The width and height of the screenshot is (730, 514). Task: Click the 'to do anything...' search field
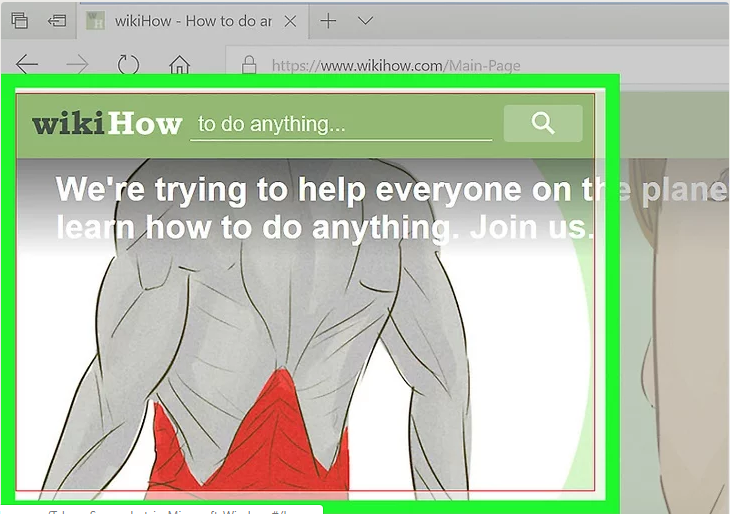click(x=341, y=125)
